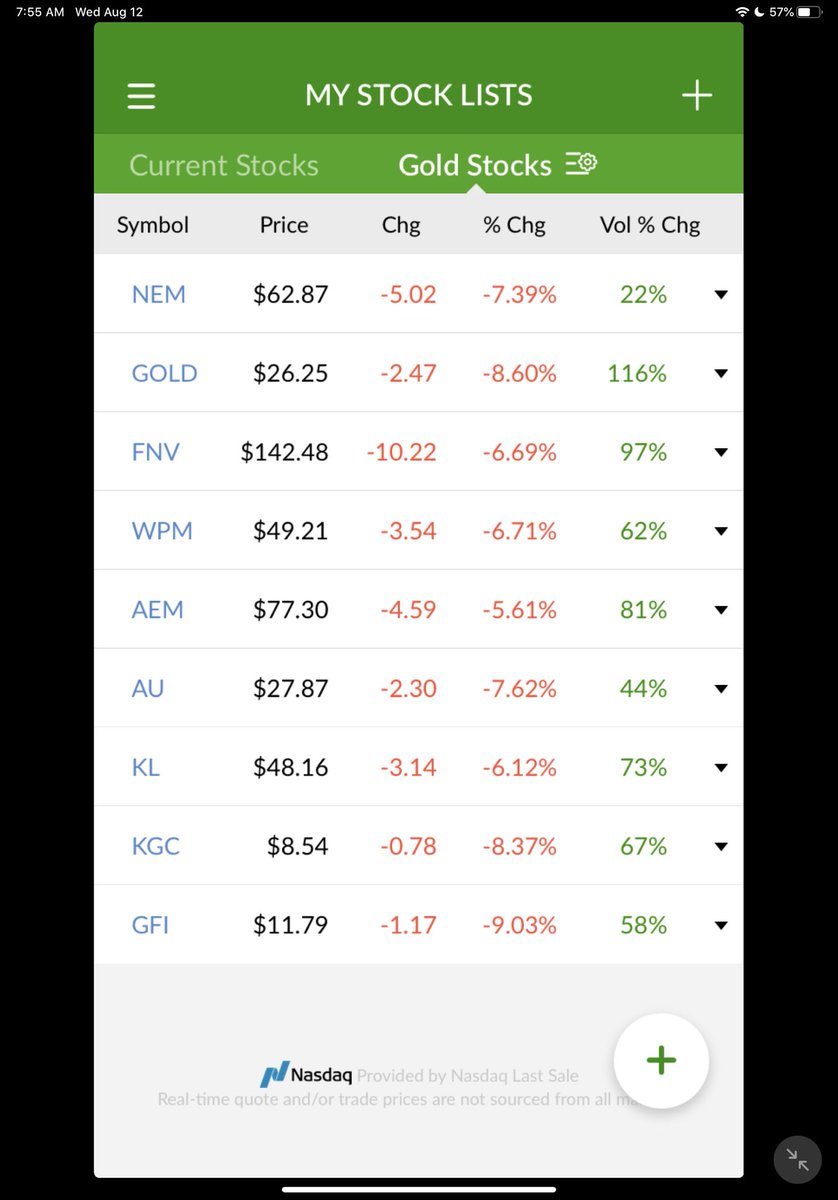Sort by the % Chg column header
Screen dimensions: 838x1200
click(514, 225)
